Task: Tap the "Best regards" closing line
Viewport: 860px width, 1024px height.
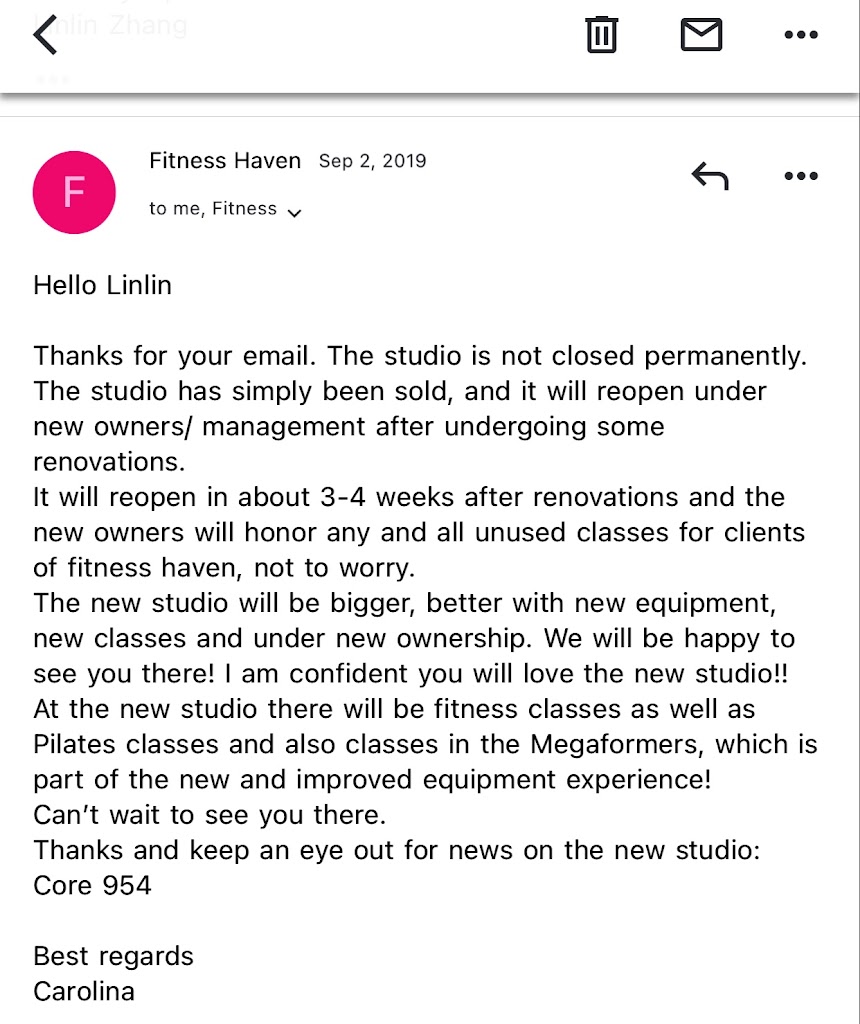Action: click(x=113, y=956)
